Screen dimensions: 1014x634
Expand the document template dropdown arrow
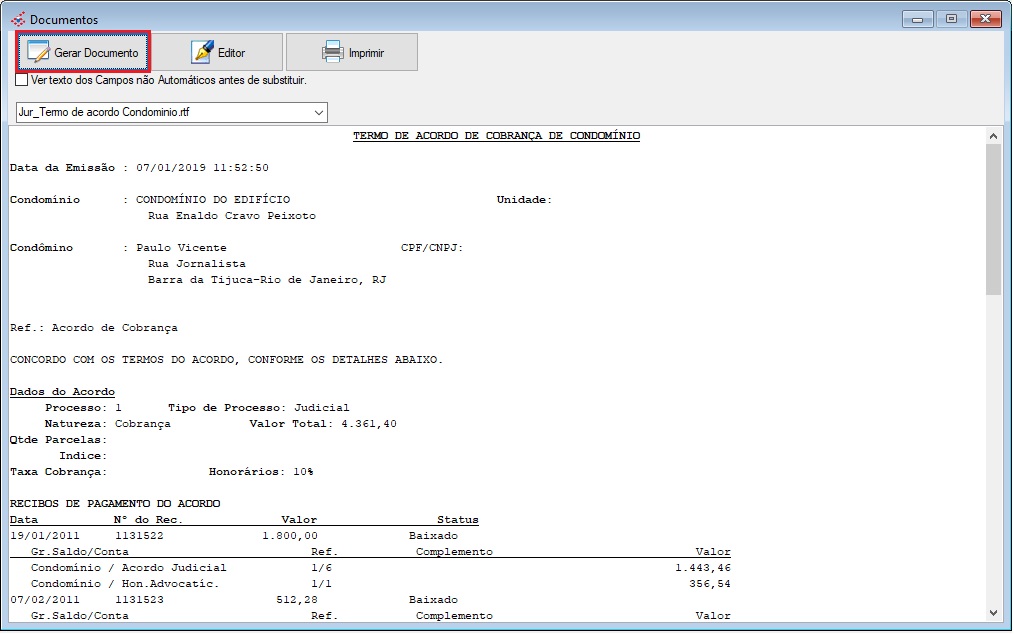[x=318, y=113]
